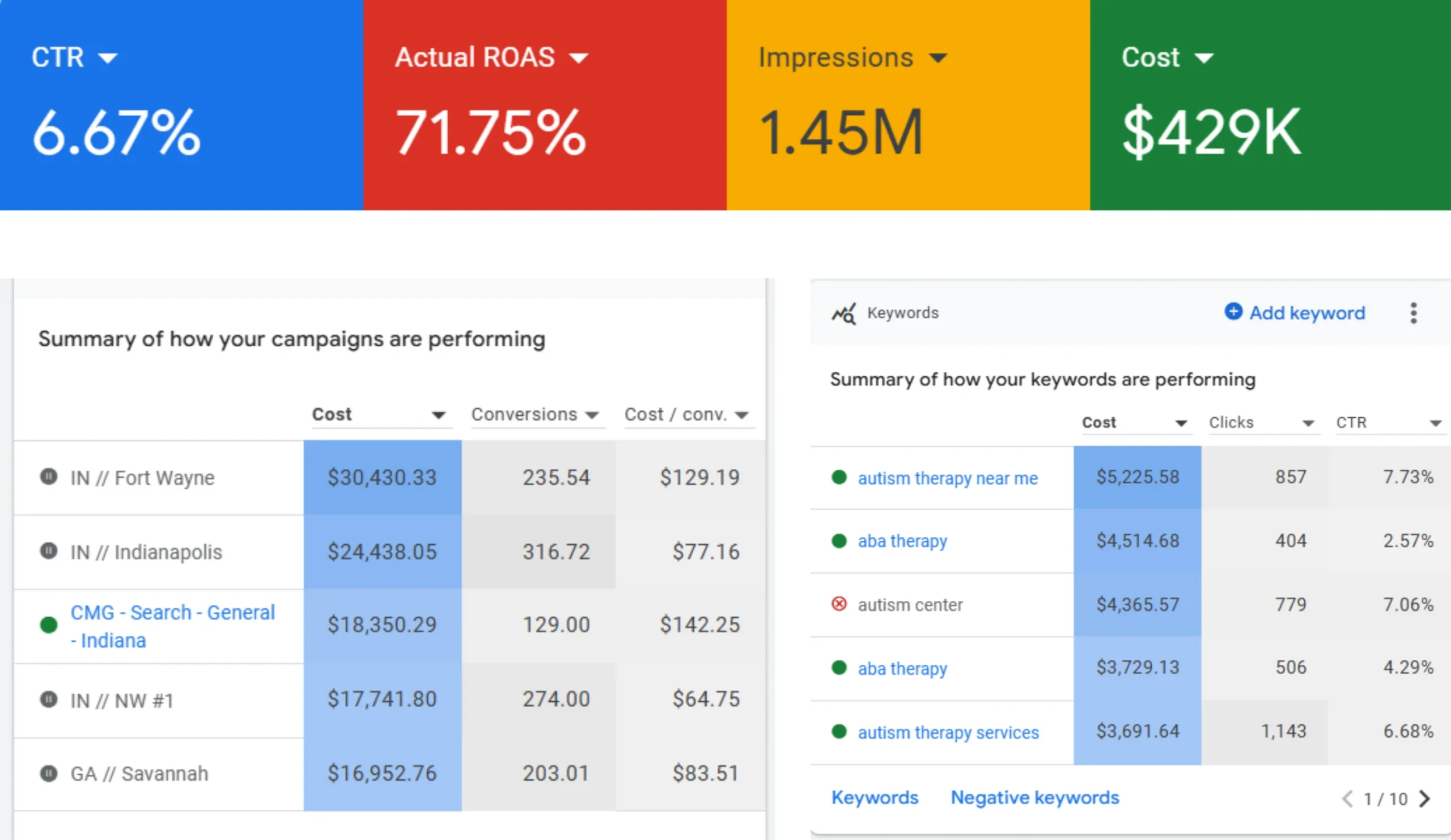
Task: Open the CTR metric dropdown on blue tile
Action: coord(108,58)
